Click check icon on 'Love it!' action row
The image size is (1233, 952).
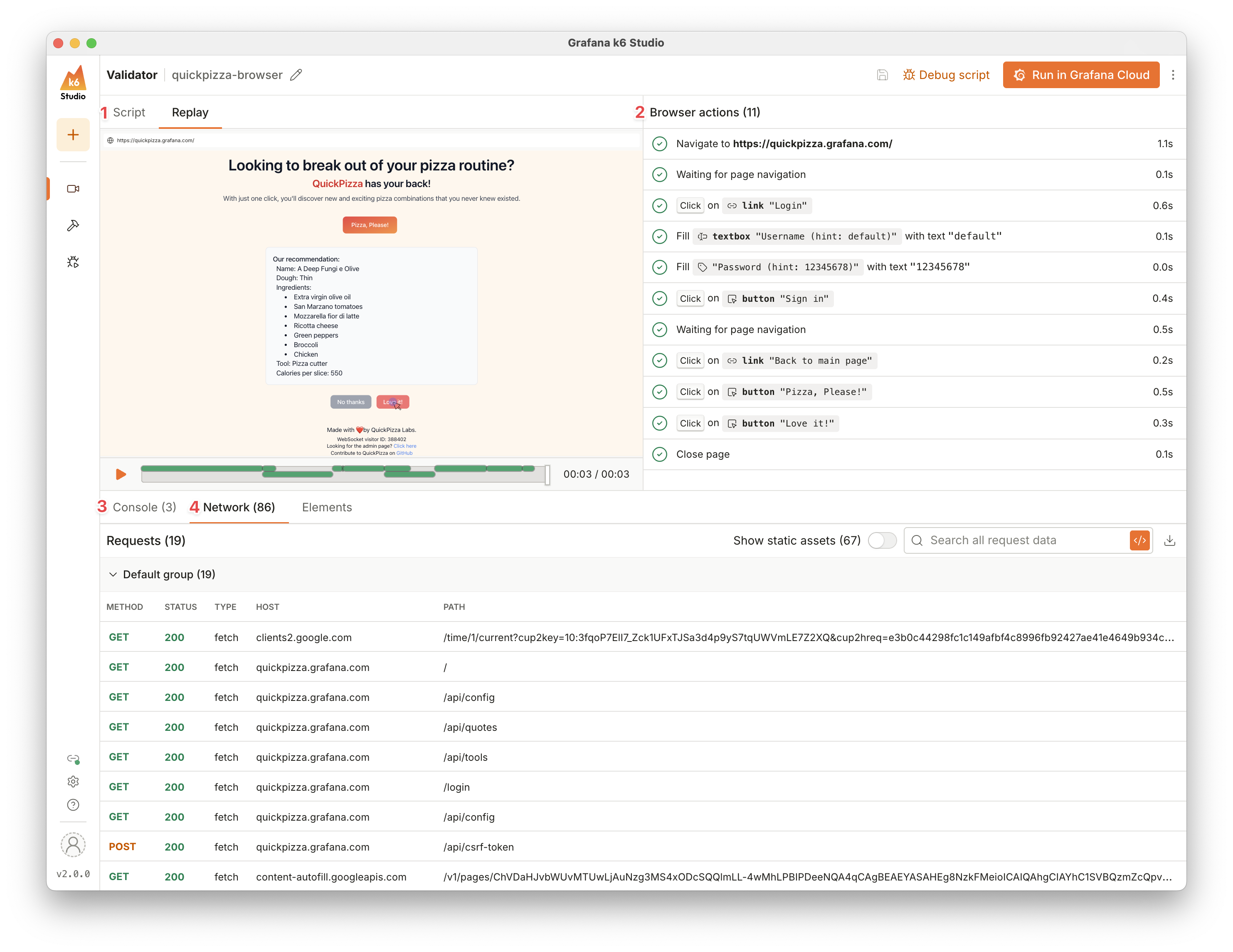(659, 423)
